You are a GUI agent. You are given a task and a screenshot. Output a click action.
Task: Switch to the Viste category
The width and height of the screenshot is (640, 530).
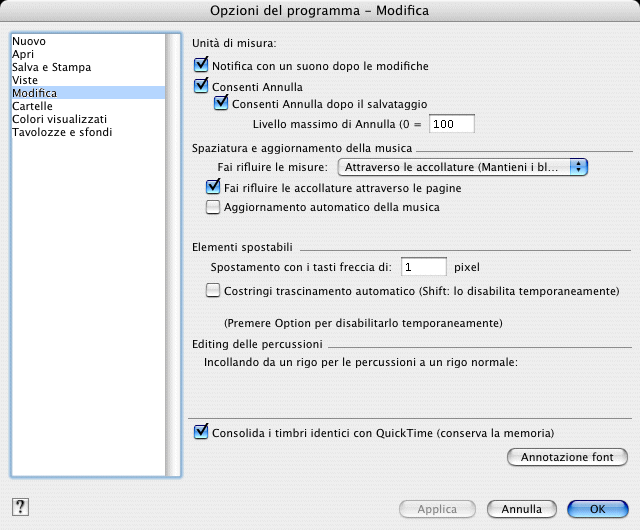(x=26, y=81)
